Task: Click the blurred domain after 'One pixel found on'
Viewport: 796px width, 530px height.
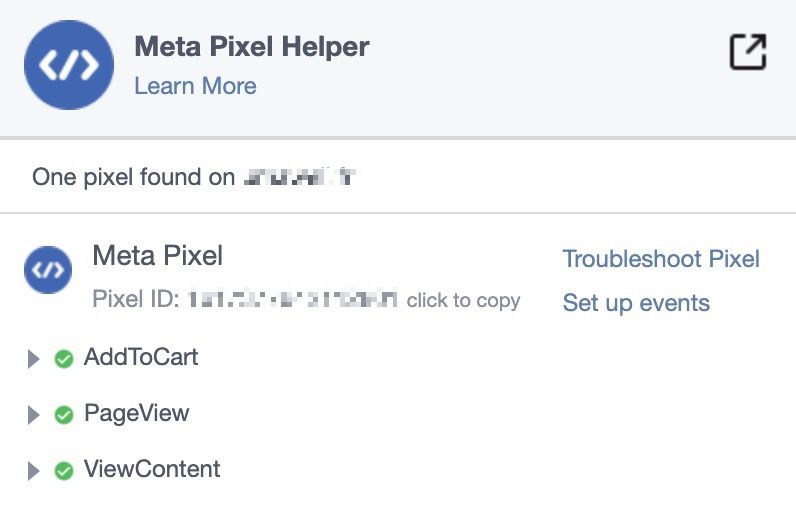Action: tap(300, 177)
